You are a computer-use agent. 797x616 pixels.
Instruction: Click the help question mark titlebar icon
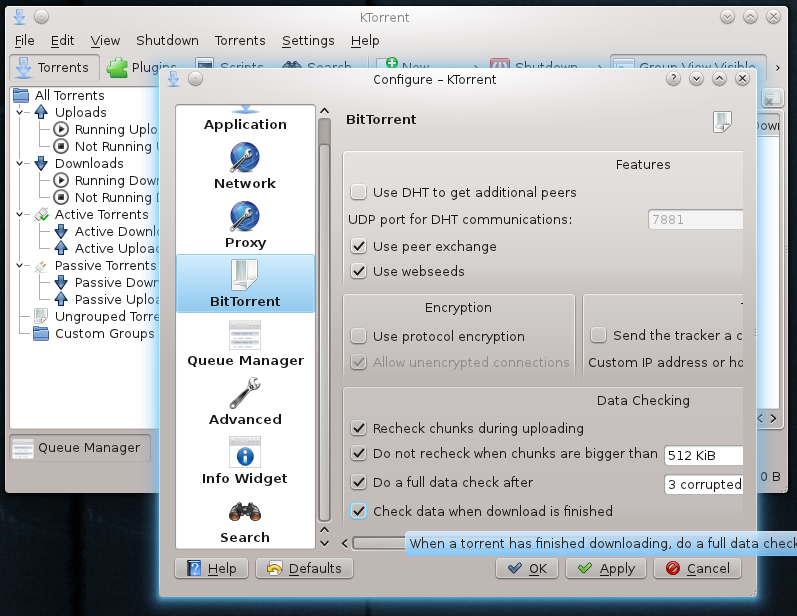point(673,79)
